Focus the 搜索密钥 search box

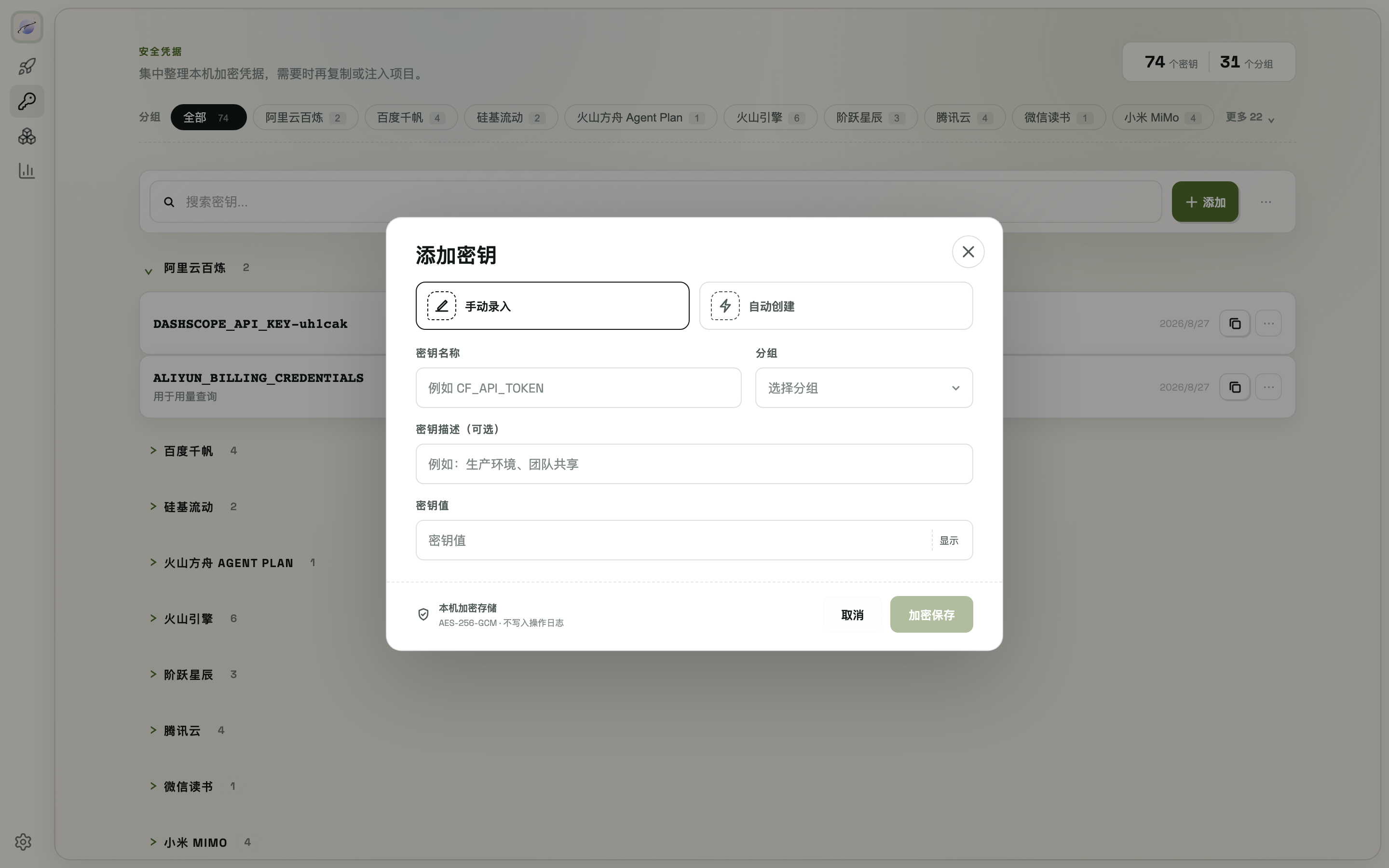click(655, 202)
